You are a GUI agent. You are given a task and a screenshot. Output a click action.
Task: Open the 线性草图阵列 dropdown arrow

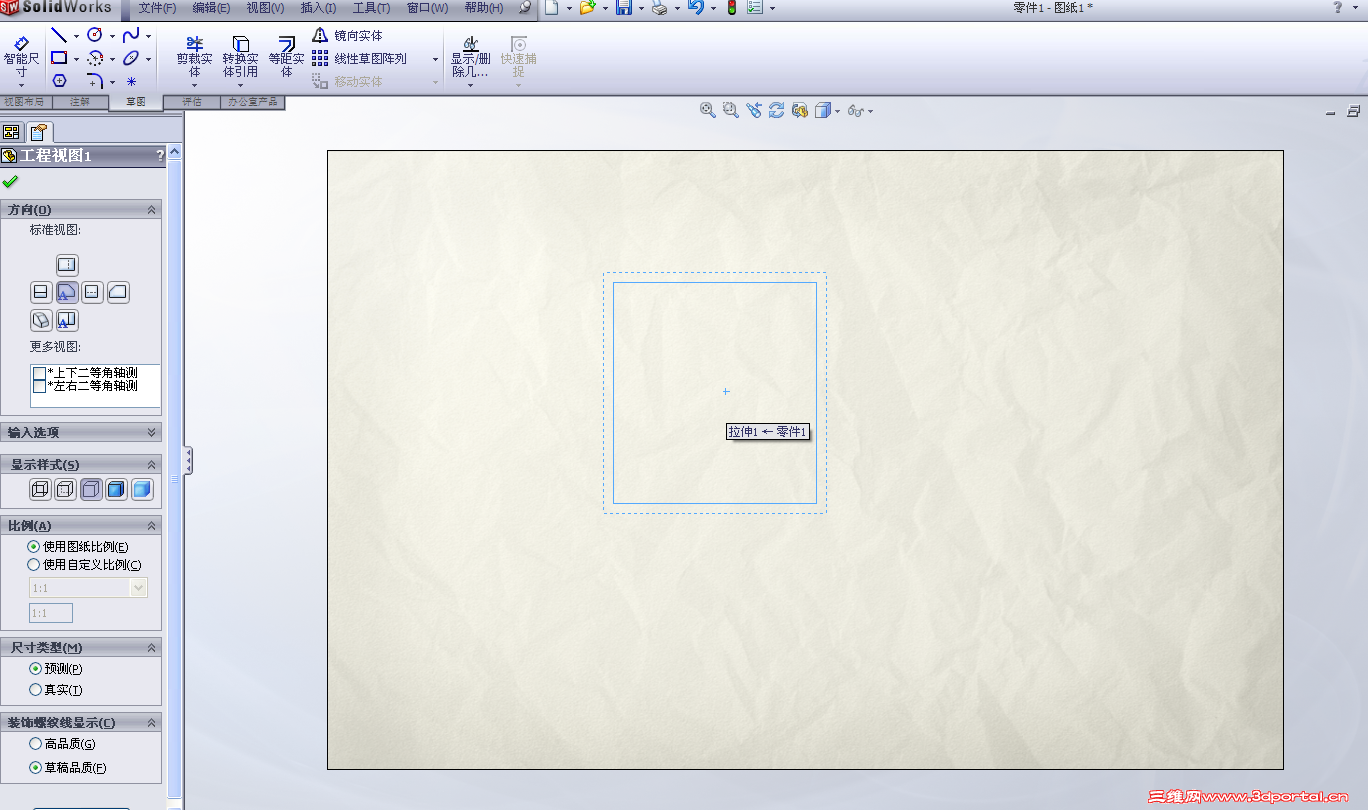(x=435, y=59)
